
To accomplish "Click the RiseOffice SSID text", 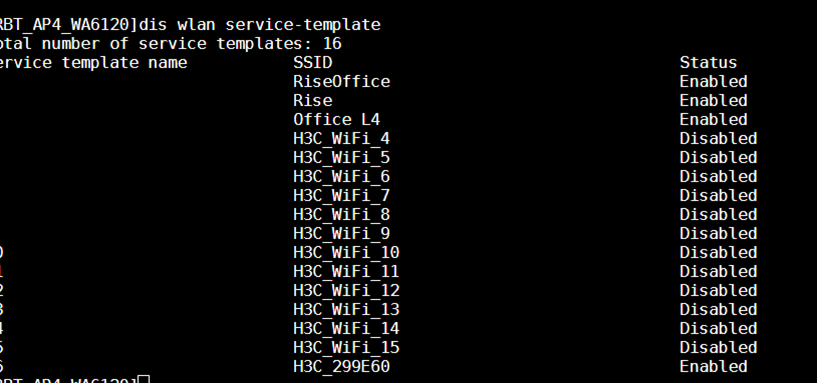I will coord(341,81).
